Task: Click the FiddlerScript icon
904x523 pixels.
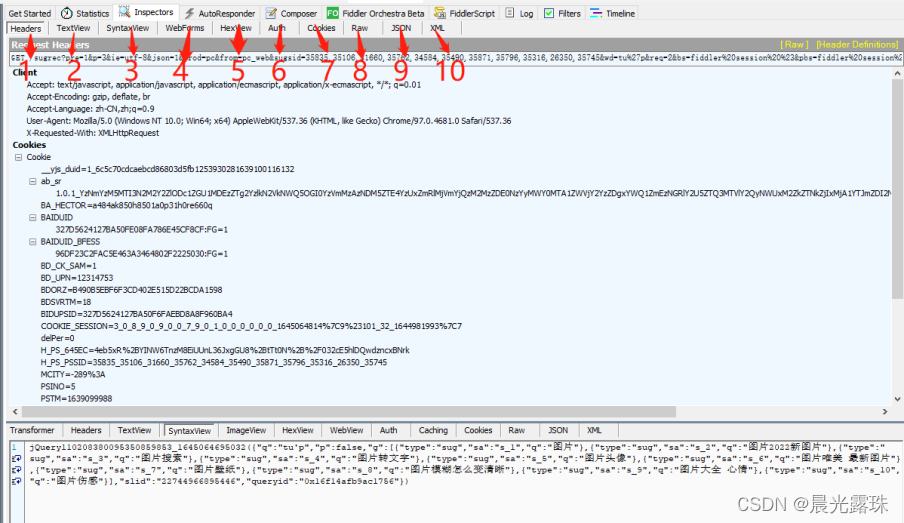Action: [x=440, y=13]
